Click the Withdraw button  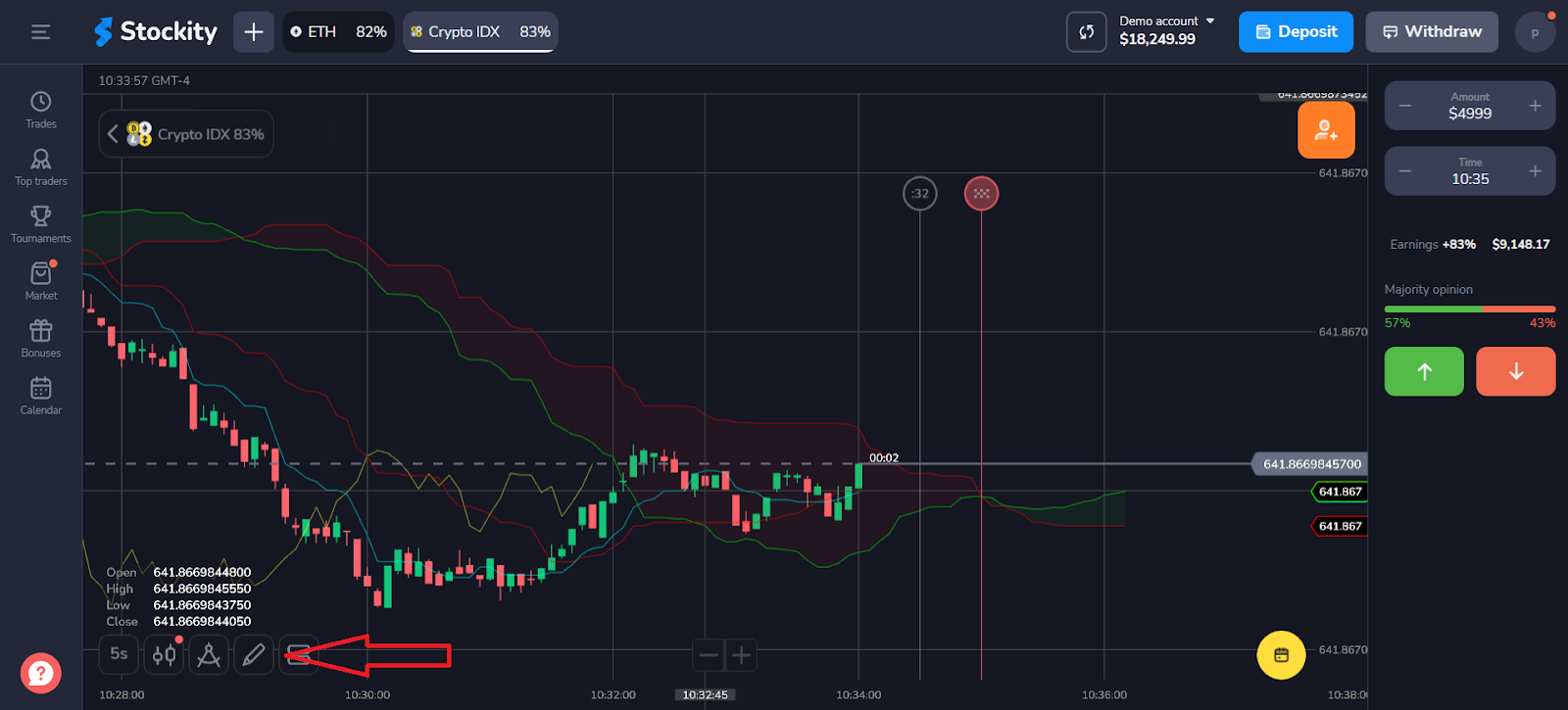tap(1431, 32)
